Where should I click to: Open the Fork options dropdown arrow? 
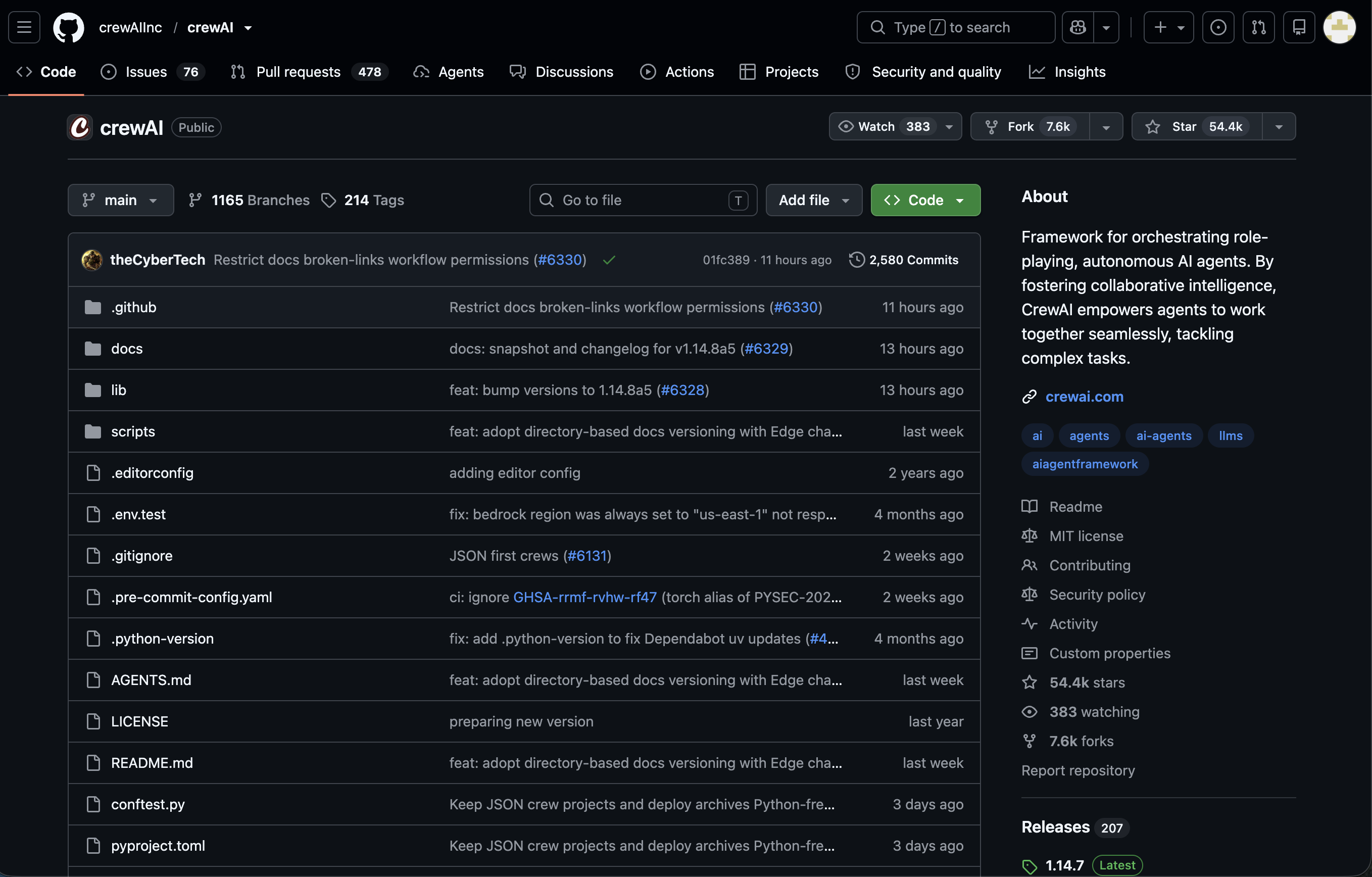pyautogui.click(x=1106, y=126)
